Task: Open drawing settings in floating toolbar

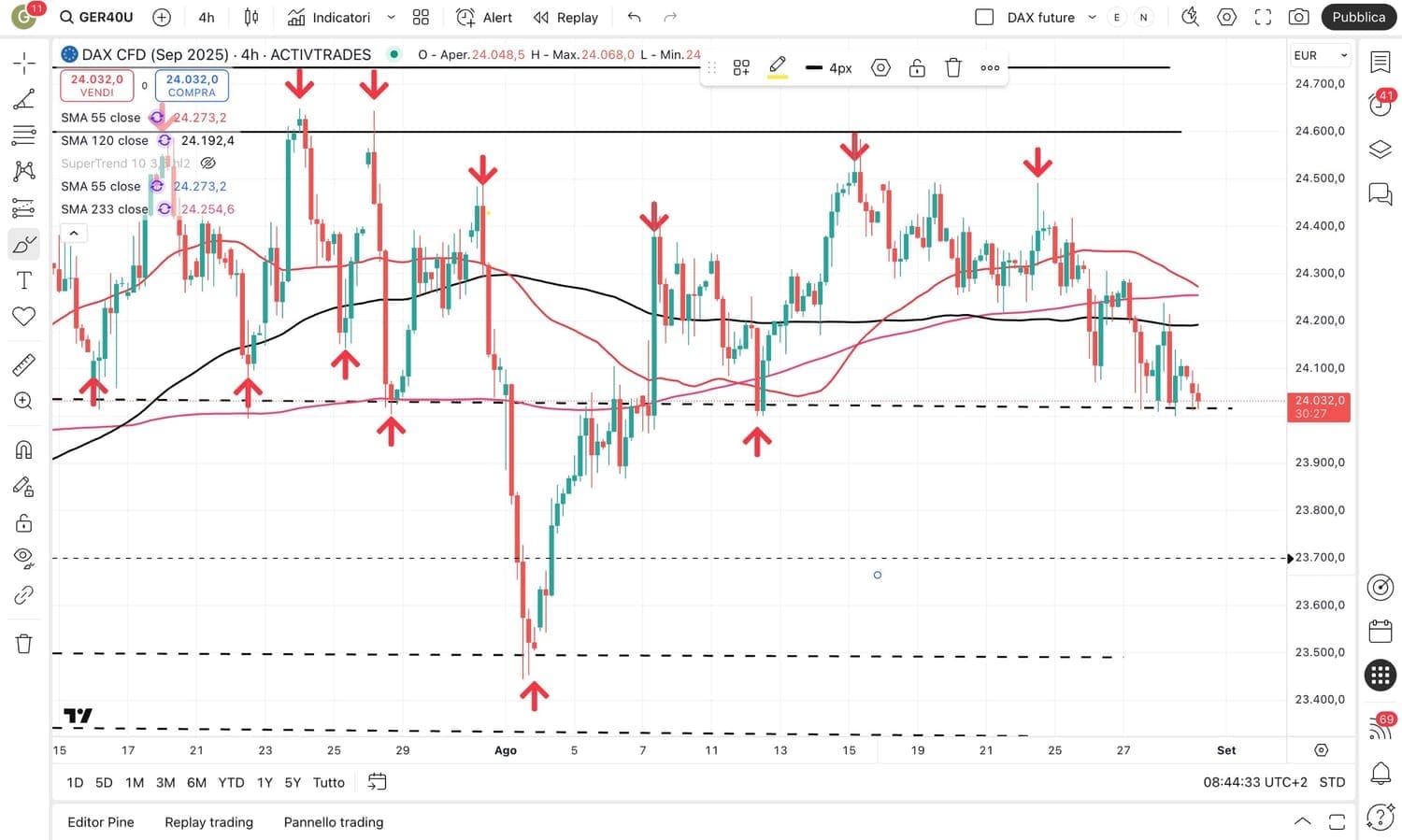Action: (x=880, y=67)
